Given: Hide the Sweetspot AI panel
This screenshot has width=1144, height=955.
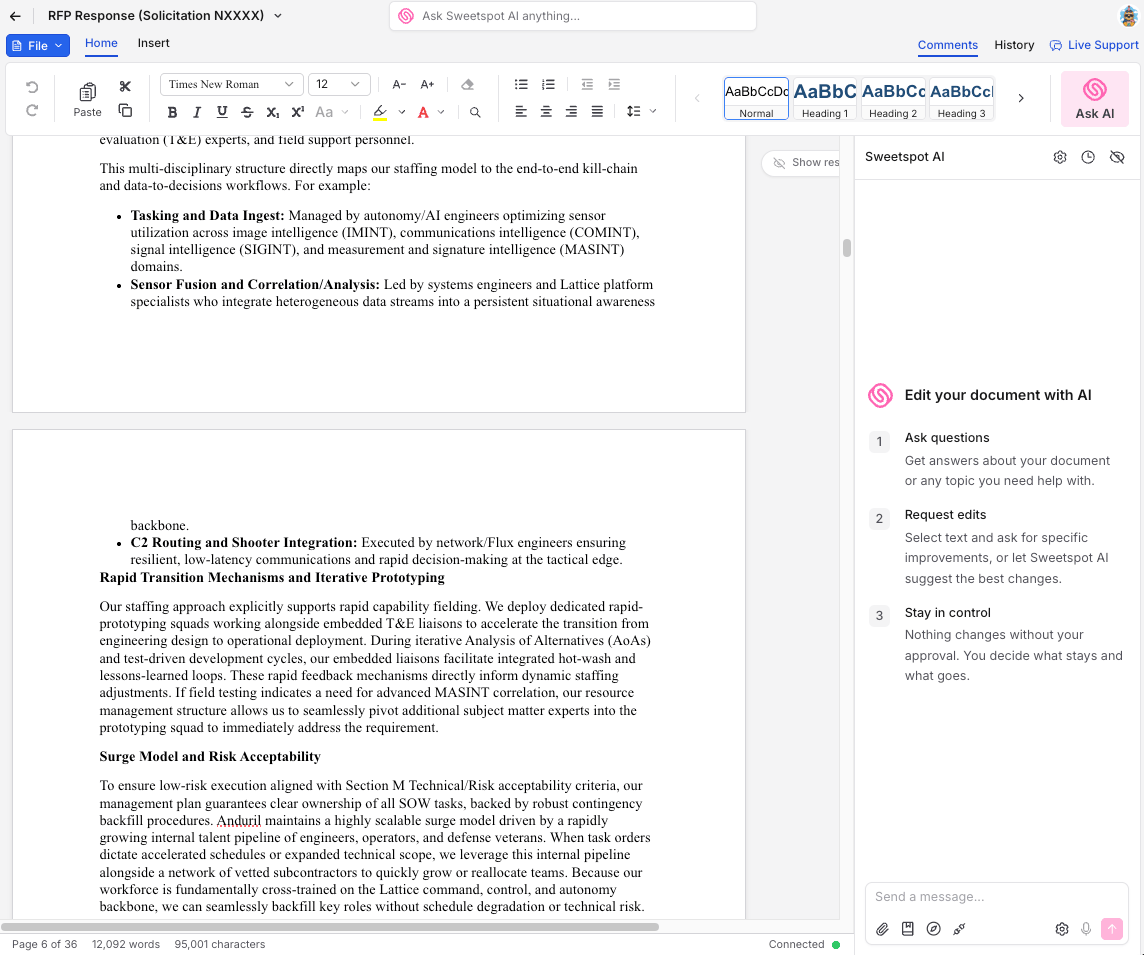Looking at the screenshot, I should 1117,157.
